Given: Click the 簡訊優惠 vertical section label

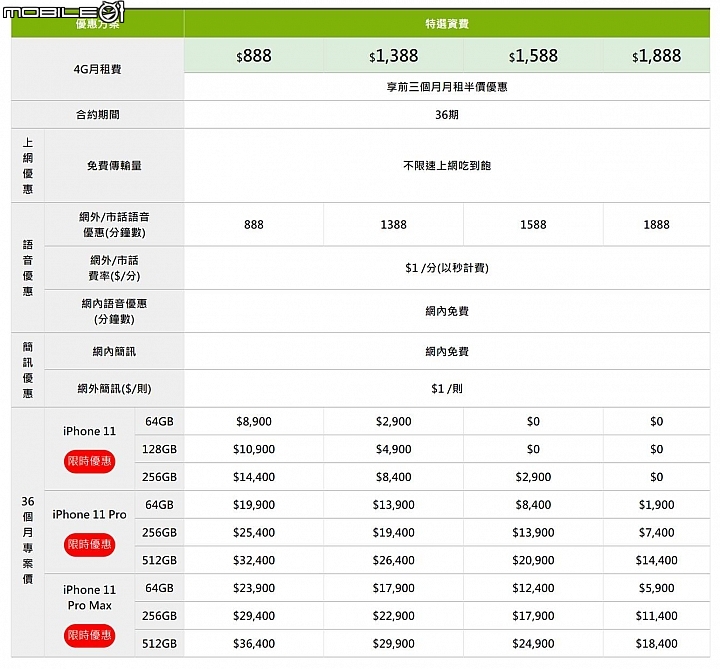Looking at the screenshot, I should [x=28, y=371].
